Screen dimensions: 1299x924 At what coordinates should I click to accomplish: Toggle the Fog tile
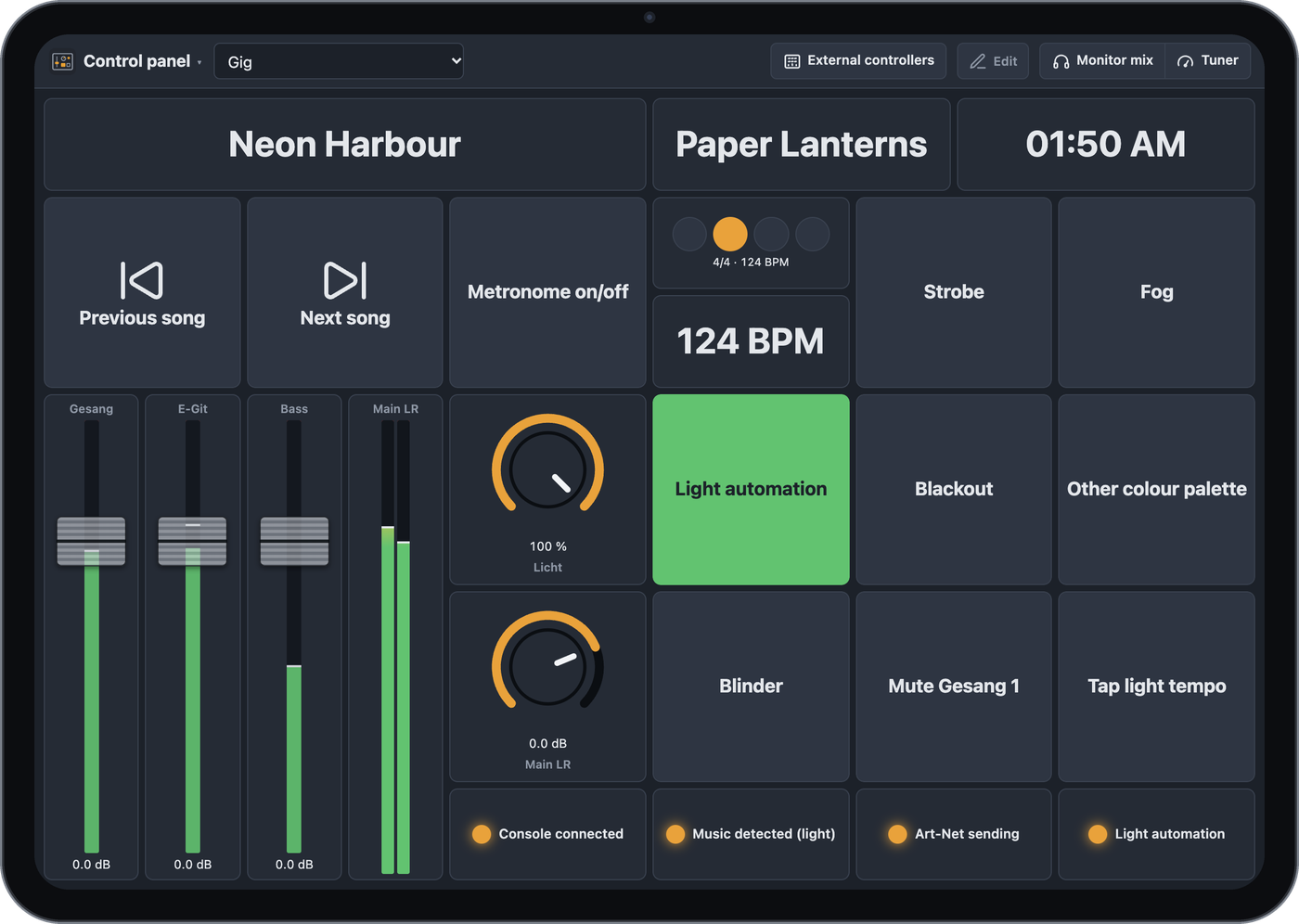click(x=1156, y=292)
